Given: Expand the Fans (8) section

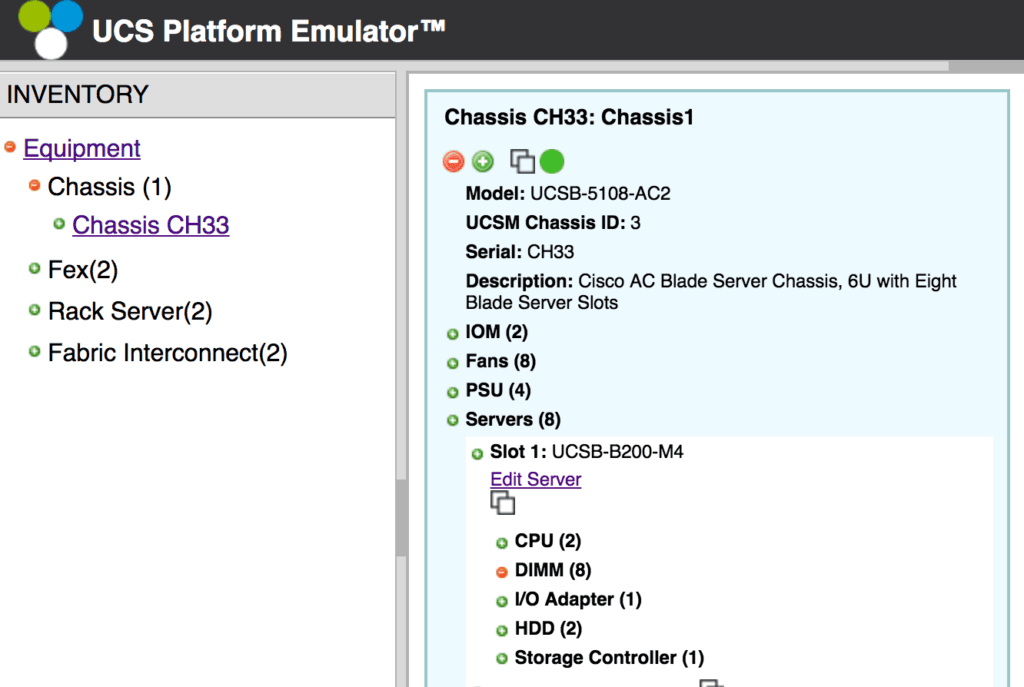Looking at the screenshot, I should (453, 363).
